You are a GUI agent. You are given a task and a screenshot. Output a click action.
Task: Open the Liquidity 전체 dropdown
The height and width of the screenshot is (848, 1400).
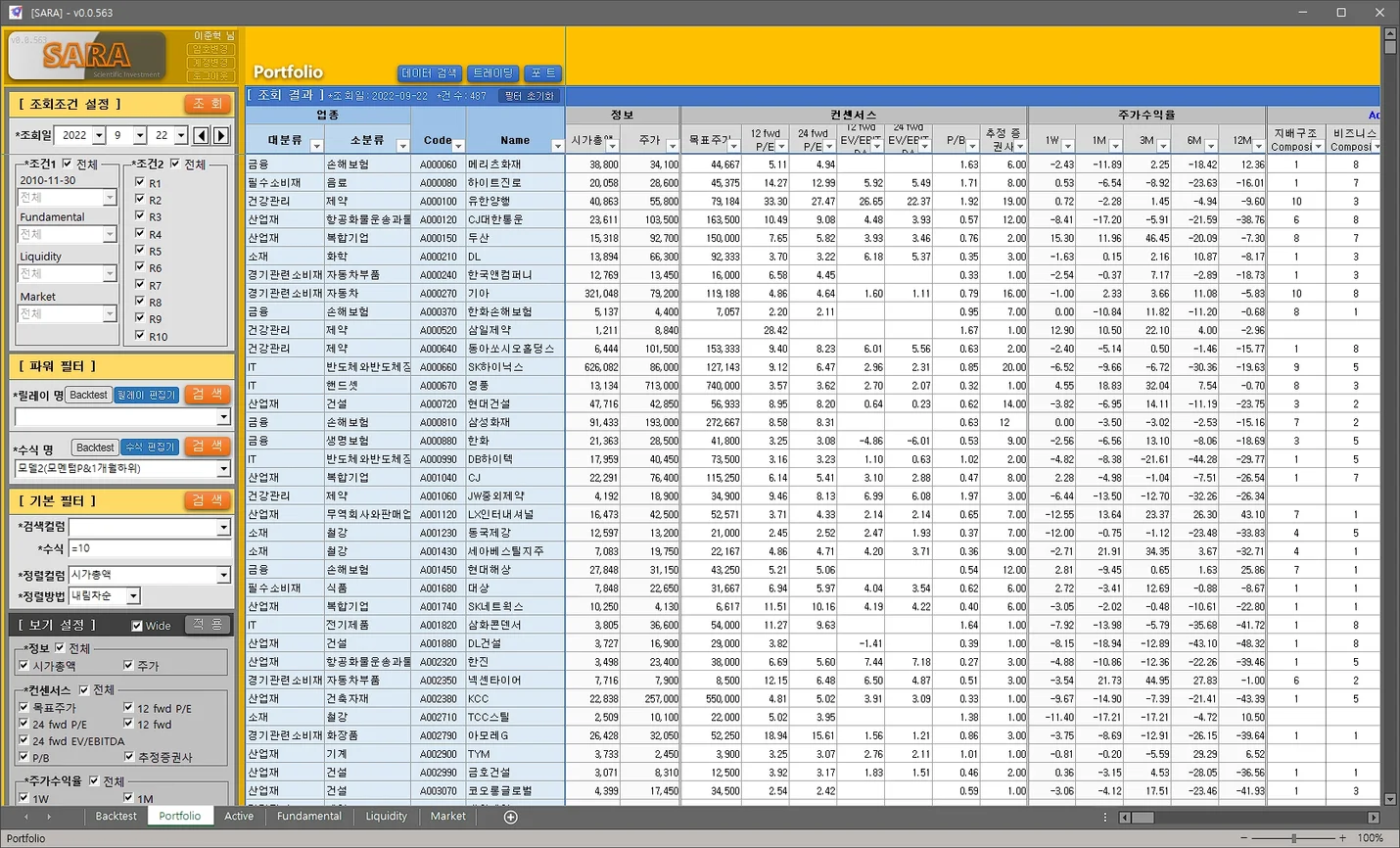[x=110, y=274]
